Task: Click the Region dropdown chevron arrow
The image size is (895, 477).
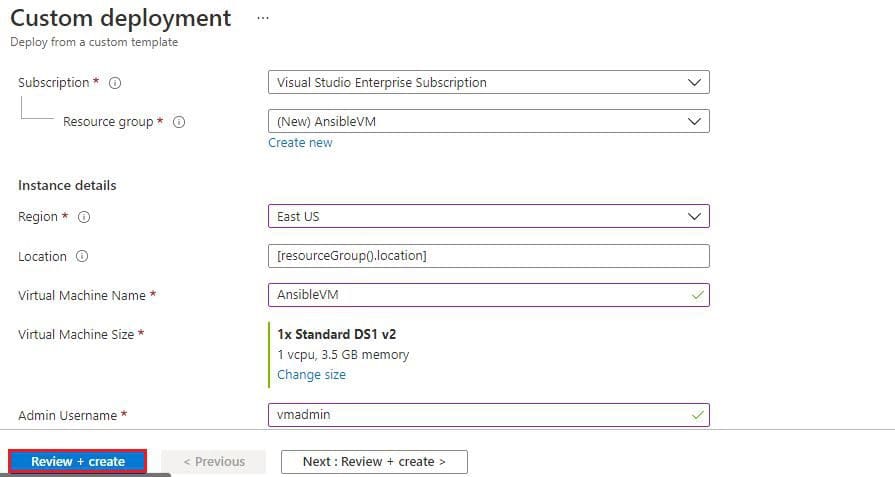Action: click(694, 217)
